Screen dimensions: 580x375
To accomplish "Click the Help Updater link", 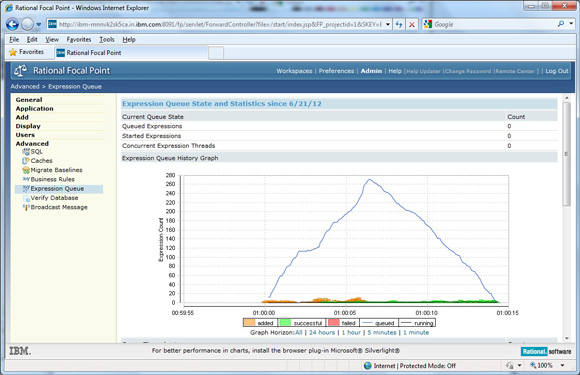I will click(424, 71).
